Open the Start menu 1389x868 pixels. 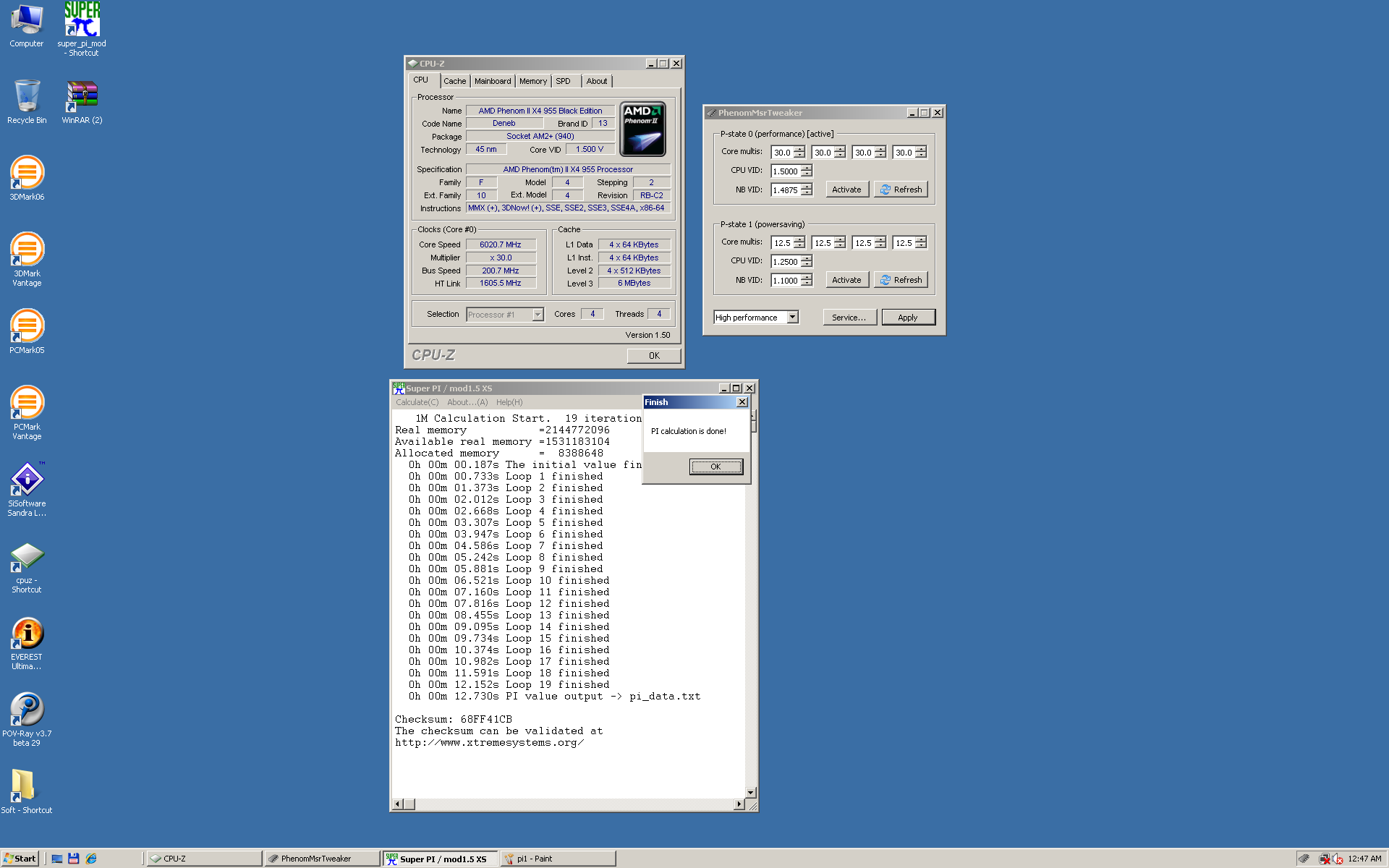click(x=20, y=859)
